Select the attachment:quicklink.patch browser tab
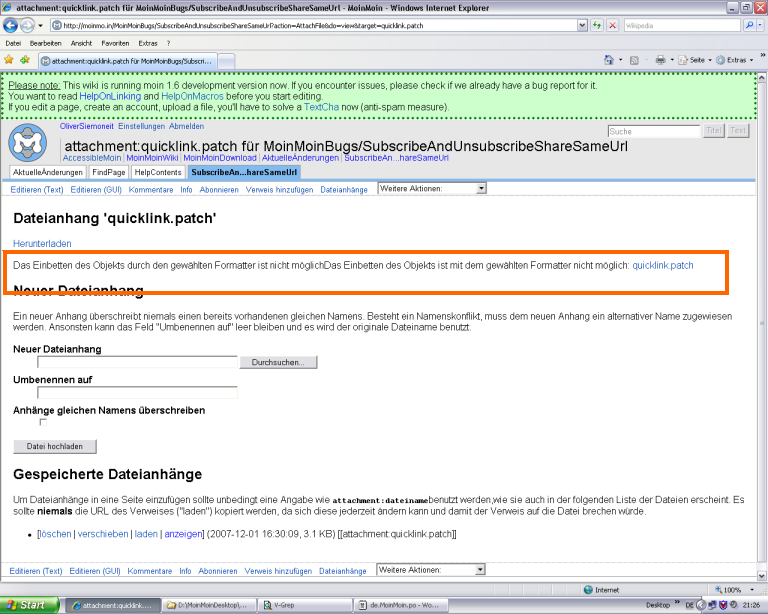768x614 pixels. click(x=127, y=61)
